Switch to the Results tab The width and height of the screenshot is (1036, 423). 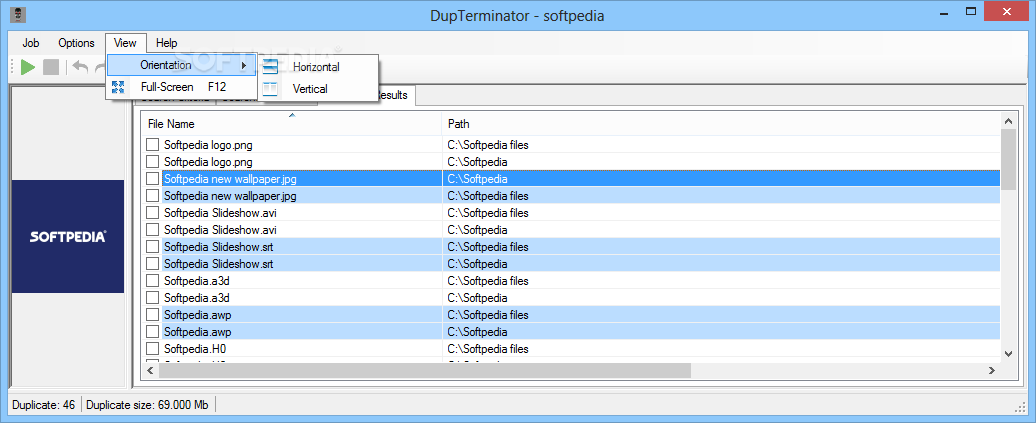pyautogui.click(x=392, y=95)
